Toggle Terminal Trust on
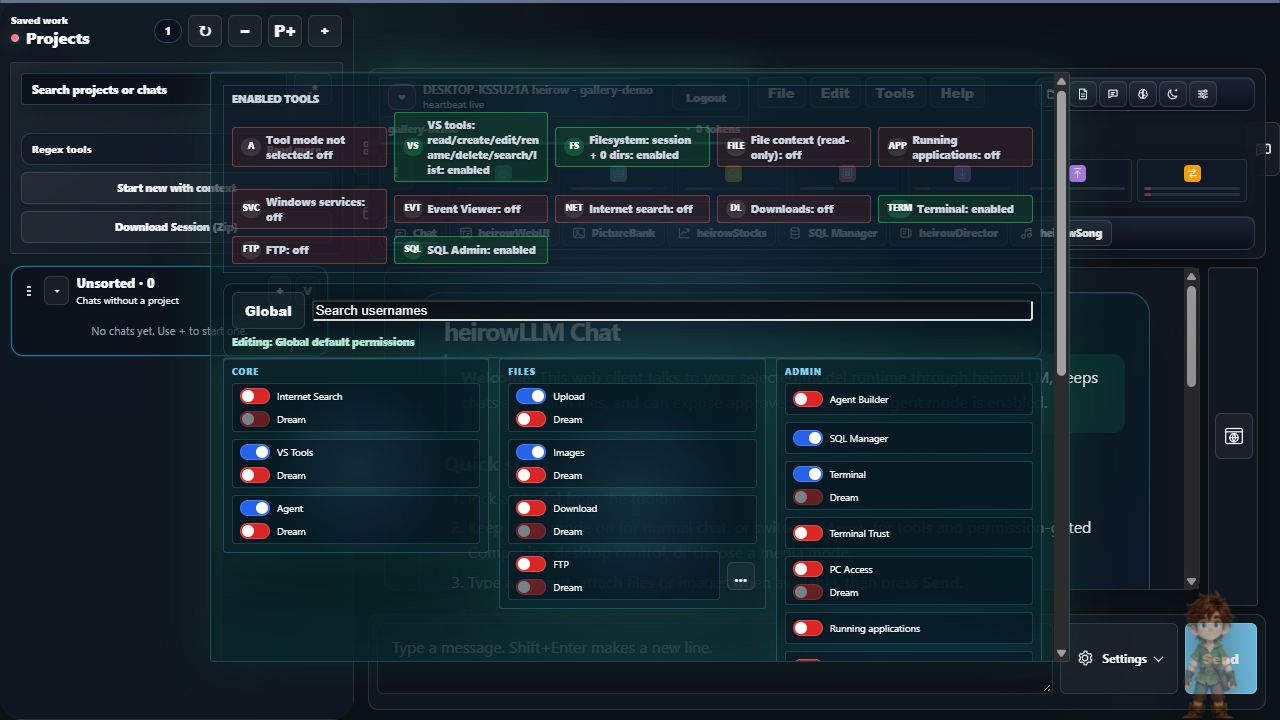This screenshot has width=1280, height=720. coord(808,534)
